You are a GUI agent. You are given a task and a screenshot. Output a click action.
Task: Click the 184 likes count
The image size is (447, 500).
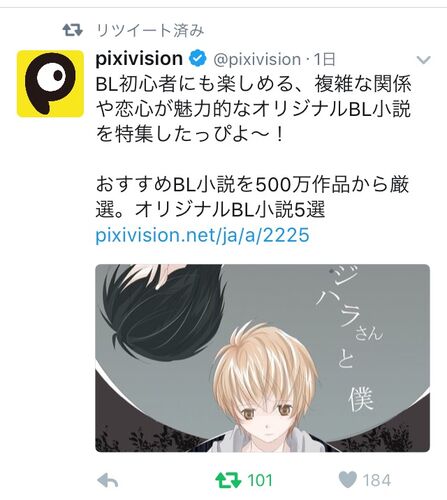coord(377,480)
